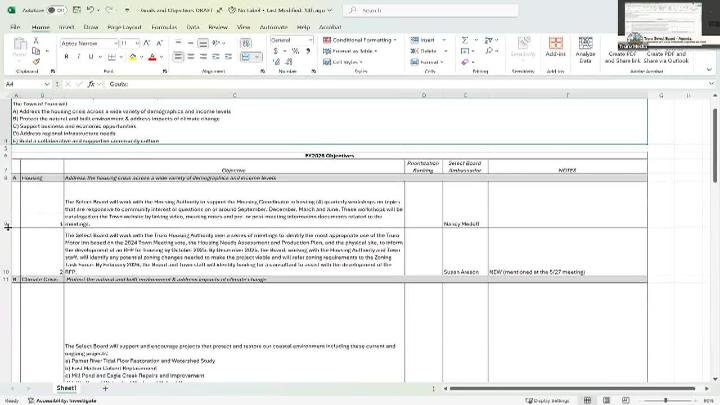720x405 pixels.
Task: Click Create PDF and Share via Outlook
Action: point(666,57)
